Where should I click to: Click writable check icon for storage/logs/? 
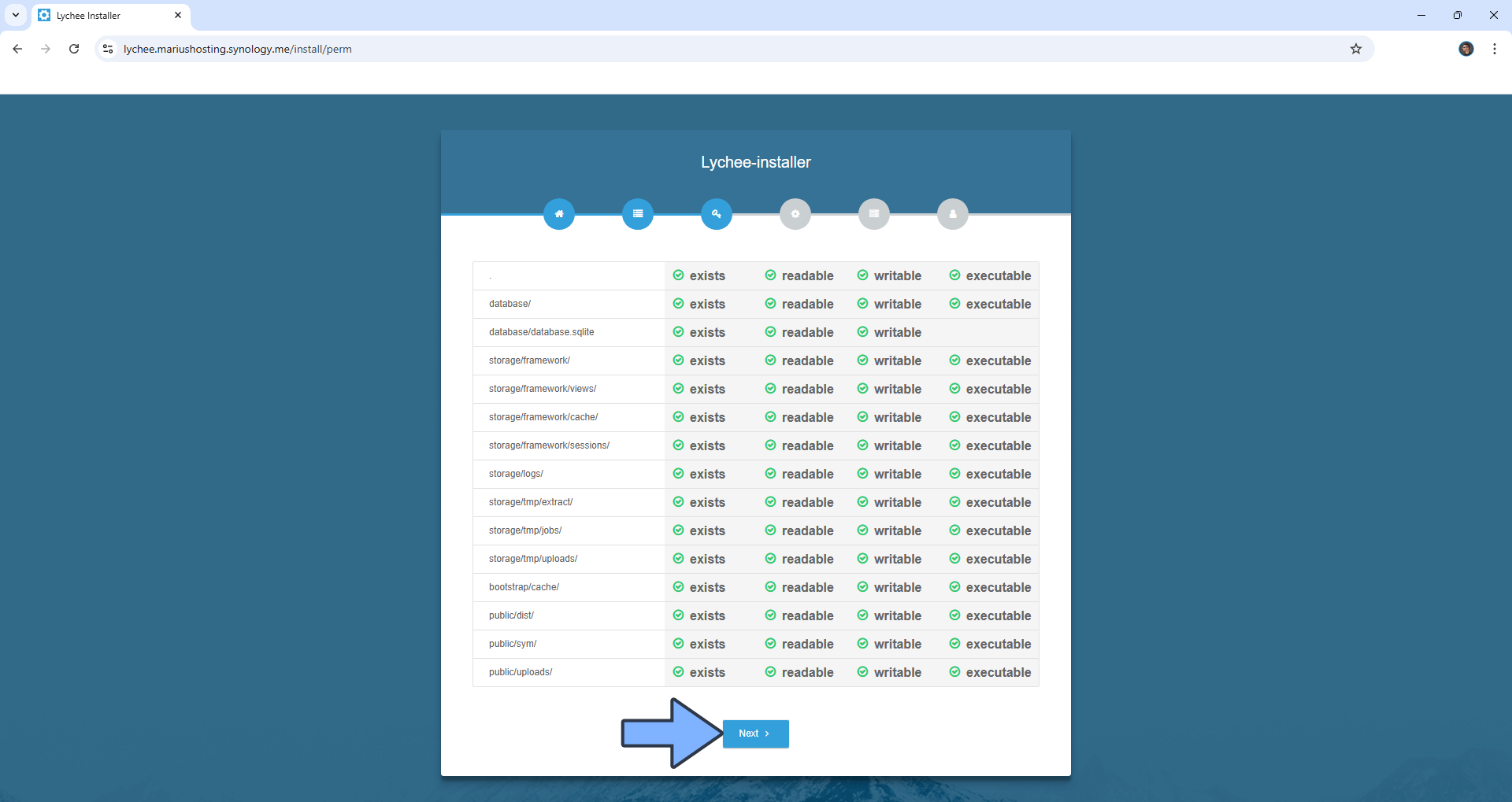point(862,474)
